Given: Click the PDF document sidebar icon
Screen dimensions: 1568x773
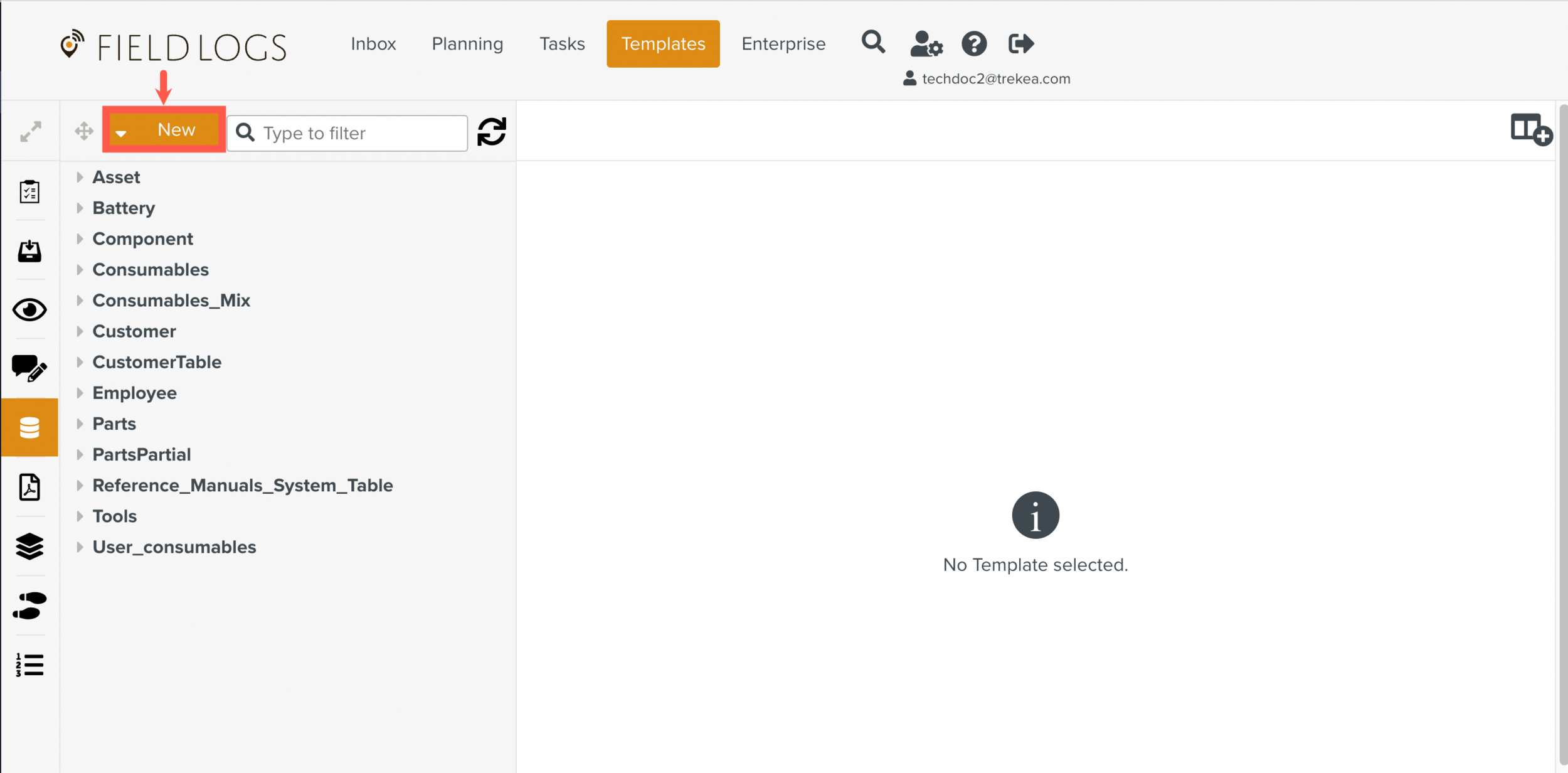Looking at the screenshot, I should pos(29,487).
